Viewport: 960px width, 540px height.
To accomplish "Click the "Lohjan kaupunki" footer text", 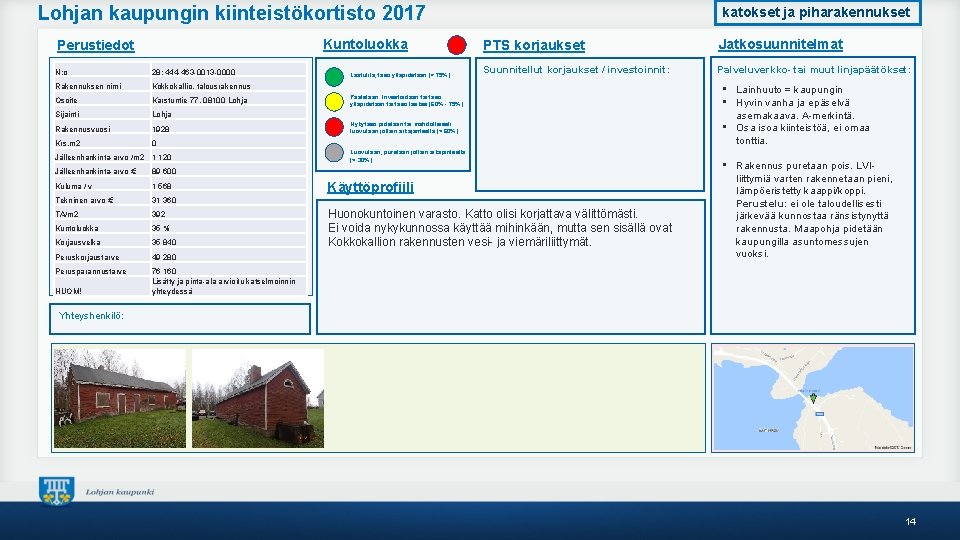I will tap(120, 492).
